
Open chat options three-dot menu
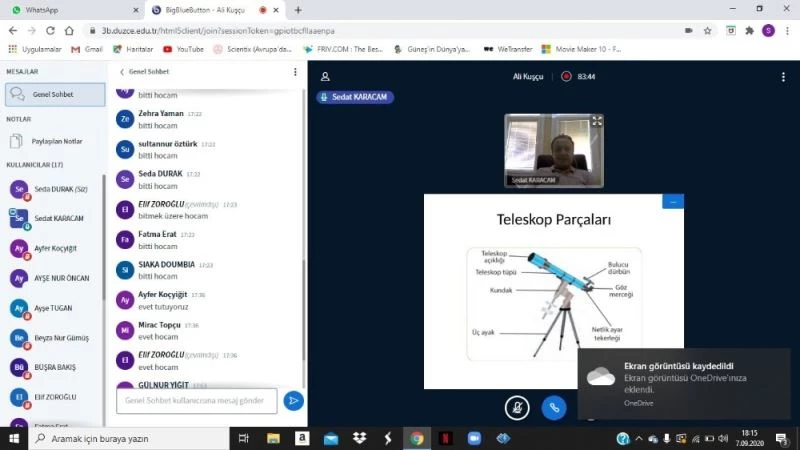click(x=295, y=72)
